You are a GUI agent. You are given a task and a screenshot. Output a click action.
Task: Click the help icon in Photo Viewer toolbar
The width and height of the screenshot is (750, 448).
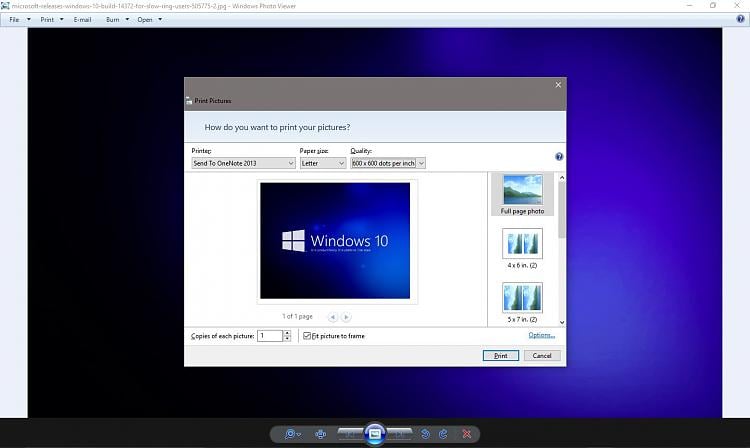coord(740,19)
